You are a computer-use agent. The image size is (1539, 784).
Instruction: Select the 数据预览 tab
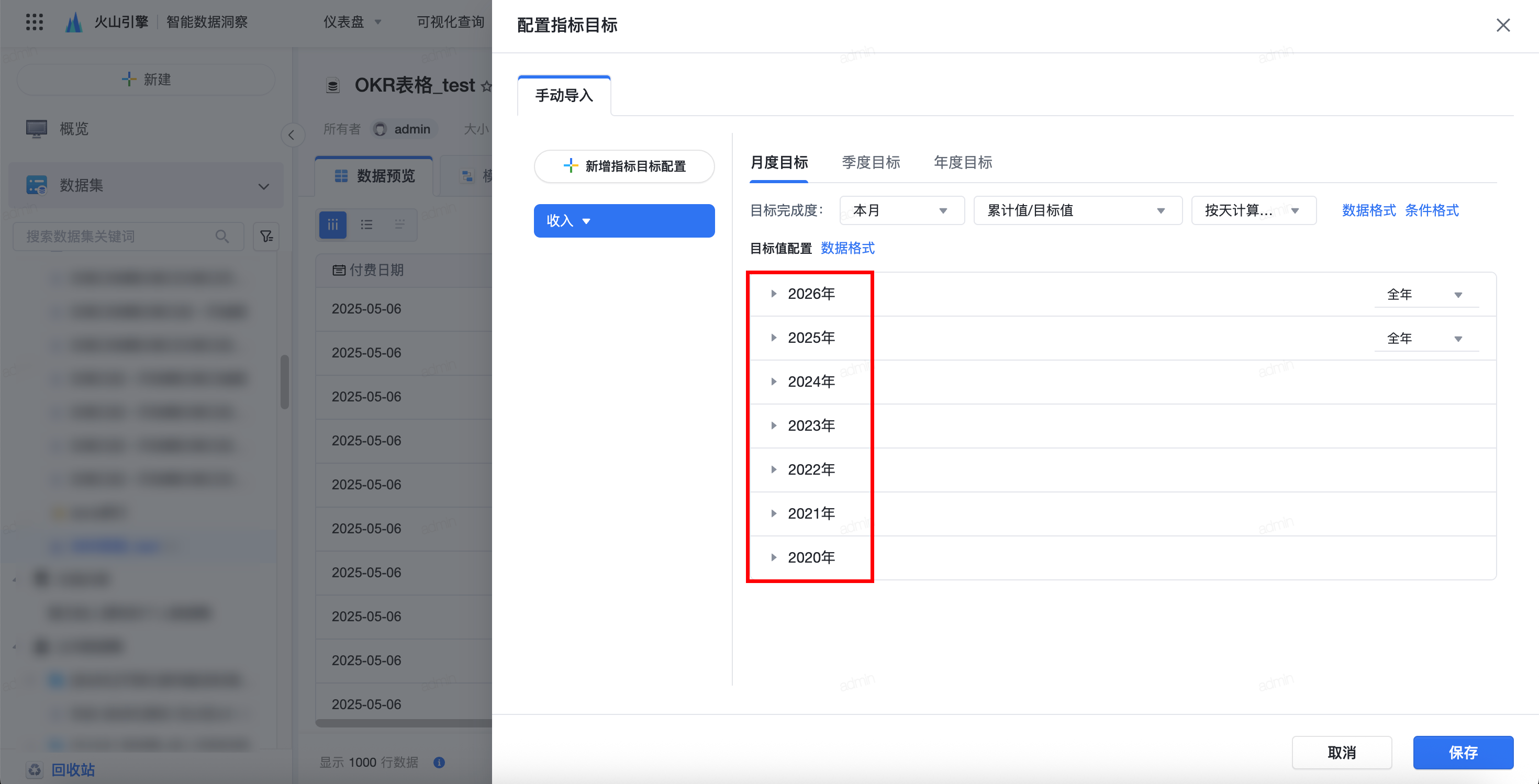(x=374, y=175)
